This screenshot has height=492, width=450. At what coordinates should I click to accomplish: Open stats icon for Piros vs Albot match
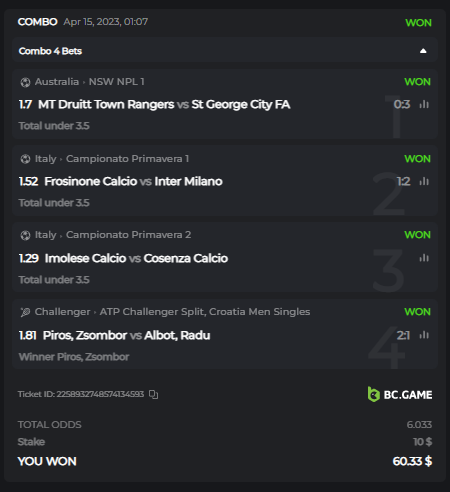[424, 335]
